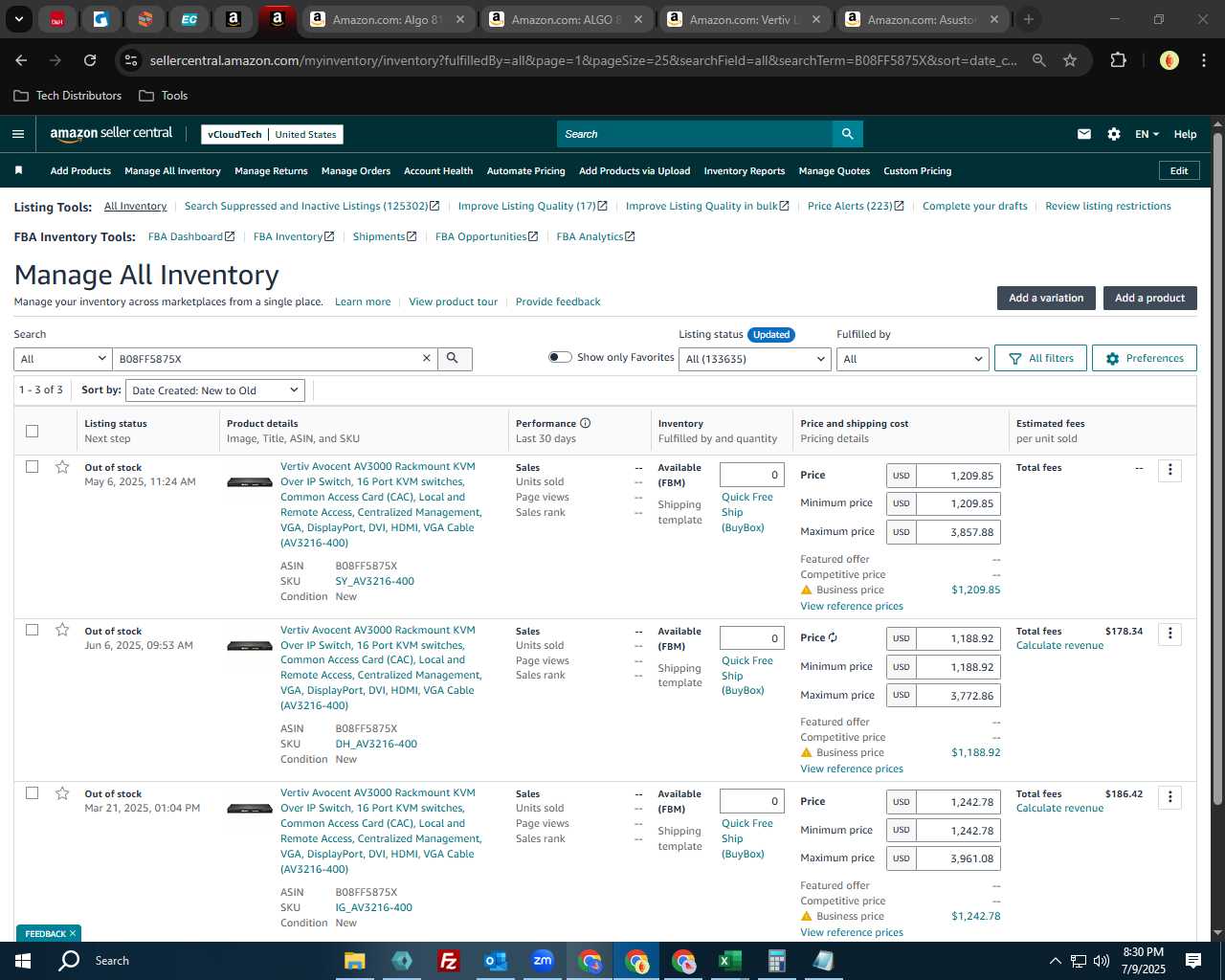Open Calculator from the taskbar

[x=777, y=961]
